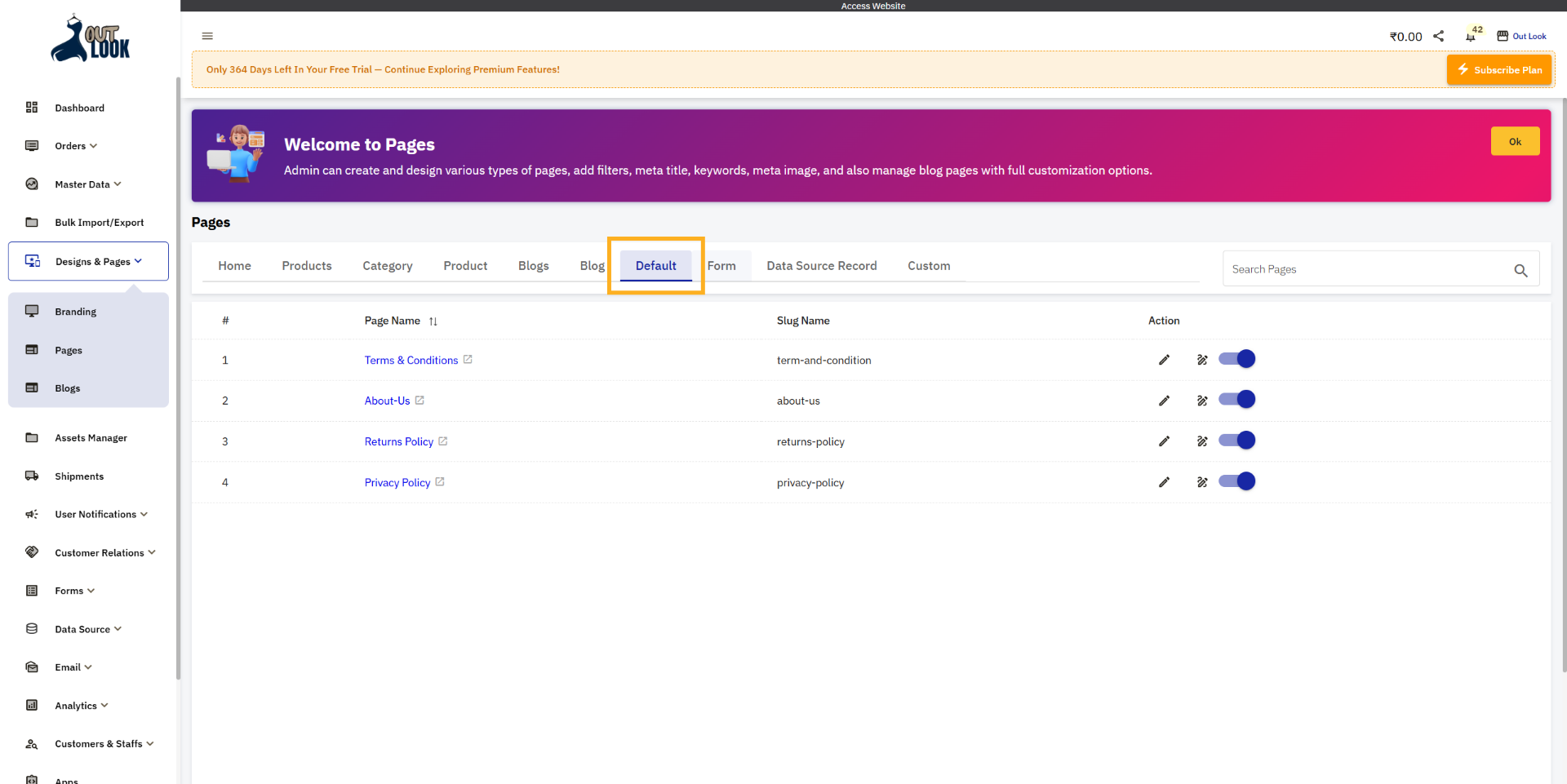Disable the About-Us page toggle
The height and width of the screenshot is (784, 1567).
[1236, 399]
